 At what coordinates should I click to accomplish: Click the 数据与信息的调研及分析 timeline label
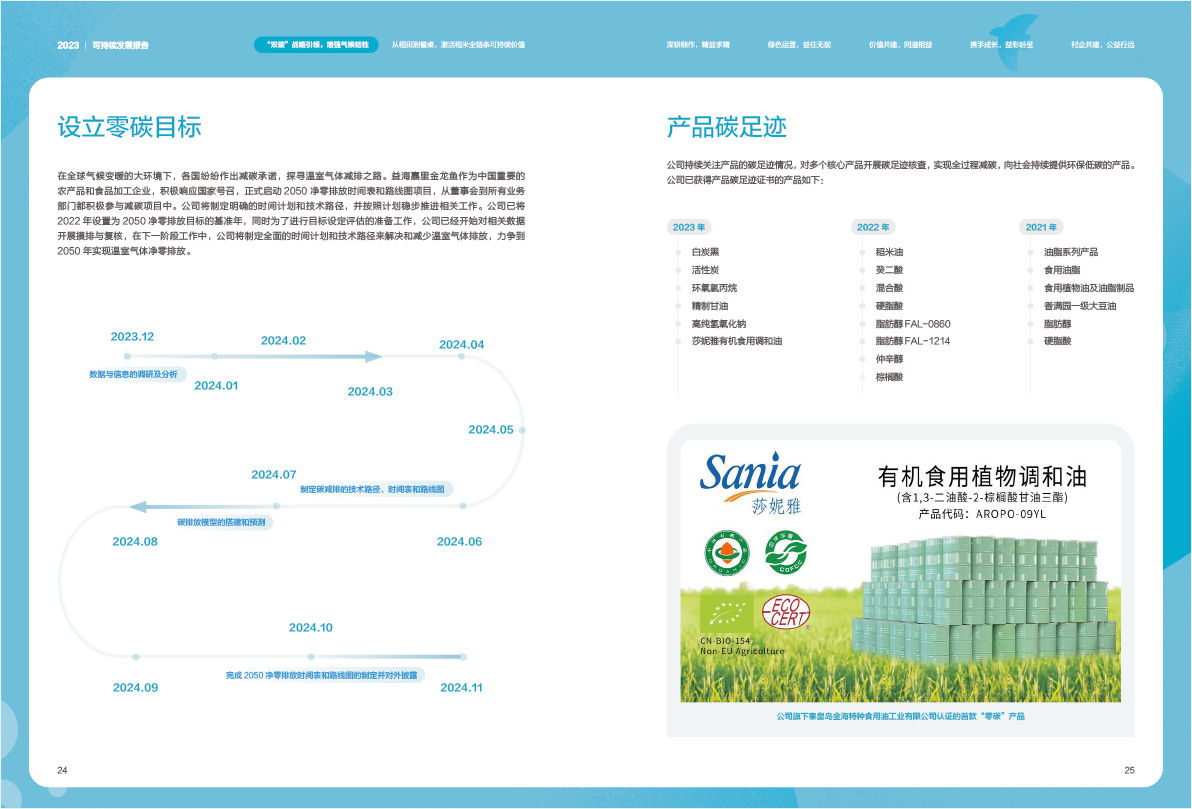(133, 374)
